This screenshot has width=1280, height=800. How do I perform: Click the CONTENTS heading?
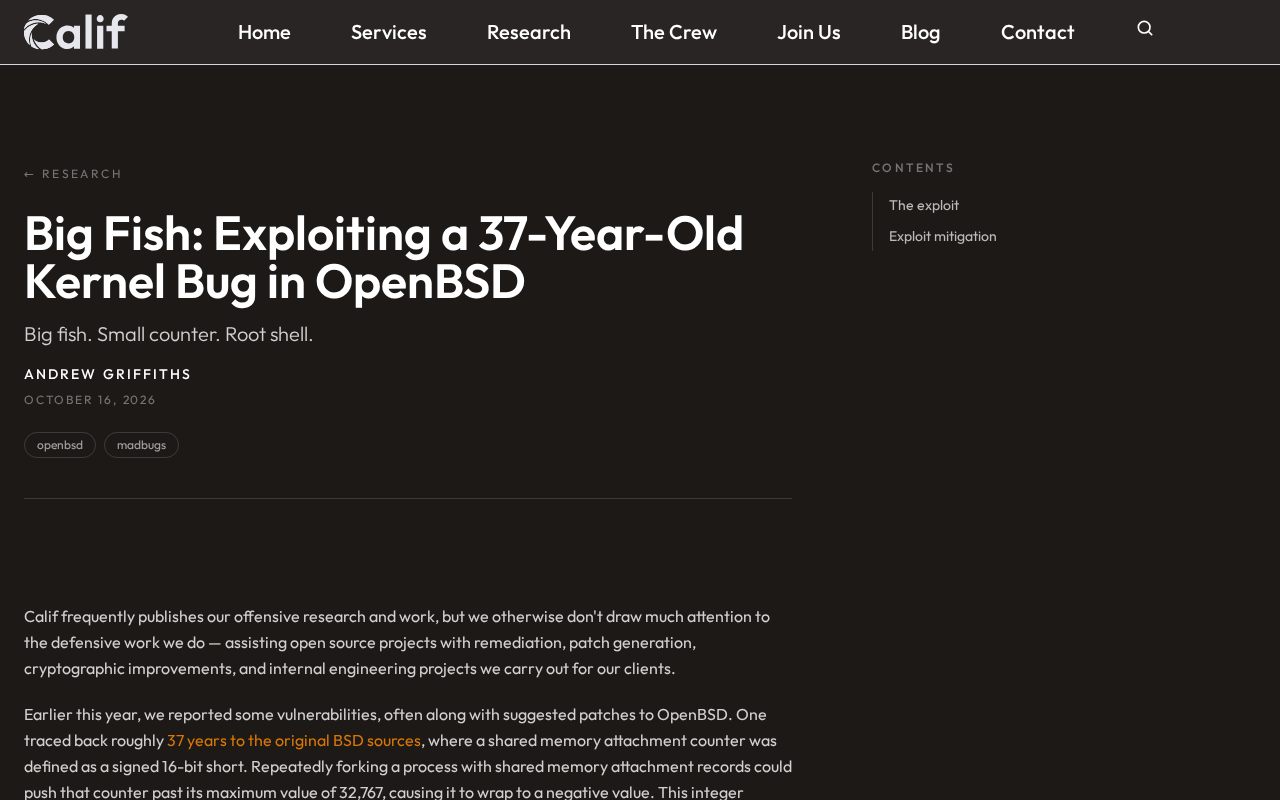pos(913,168)
